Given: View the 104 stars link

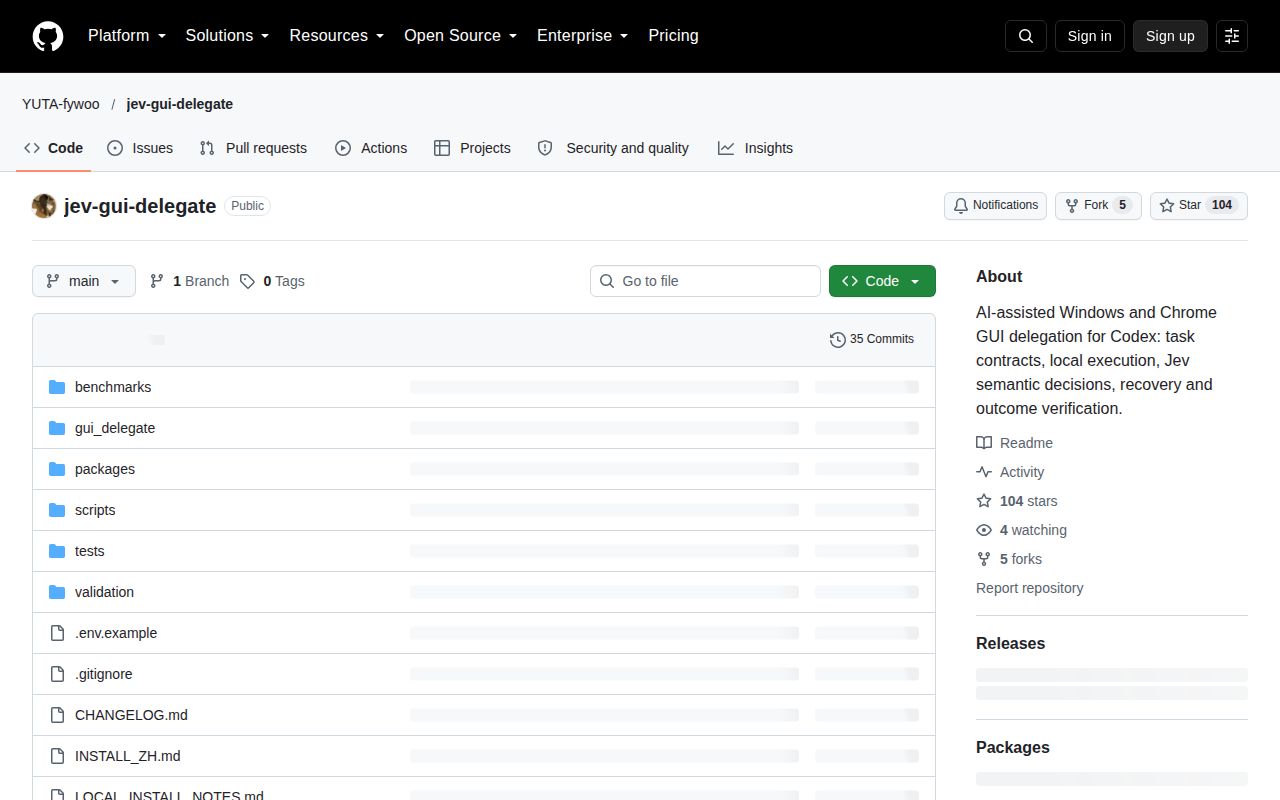Looking at the screenshot, I should [x=1017, y=501].
